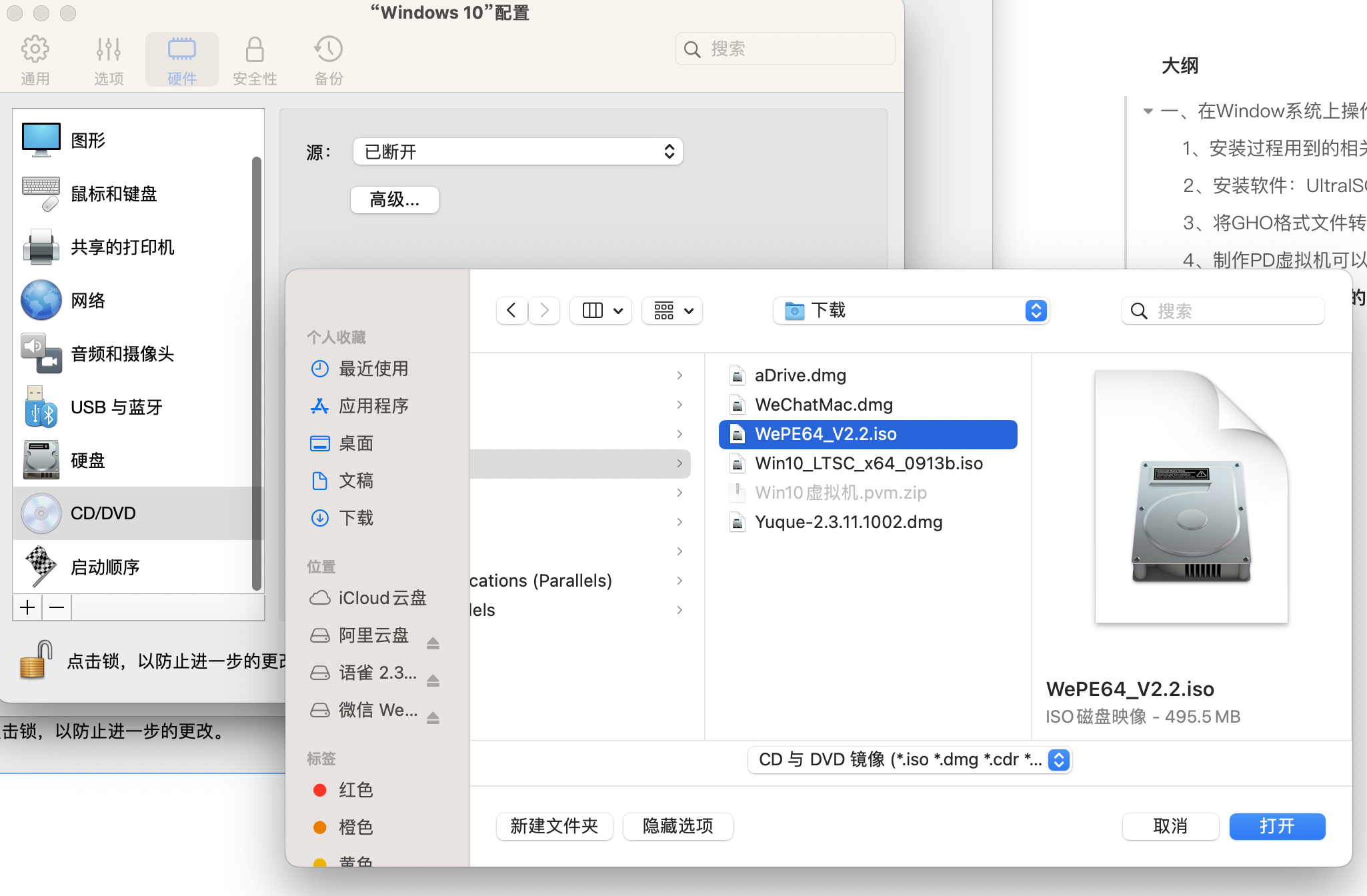Image resolution: width=1367 pixels, height=896 pixels.
Task: Open the column view mode dropdown
Action: tap(601, 311)
